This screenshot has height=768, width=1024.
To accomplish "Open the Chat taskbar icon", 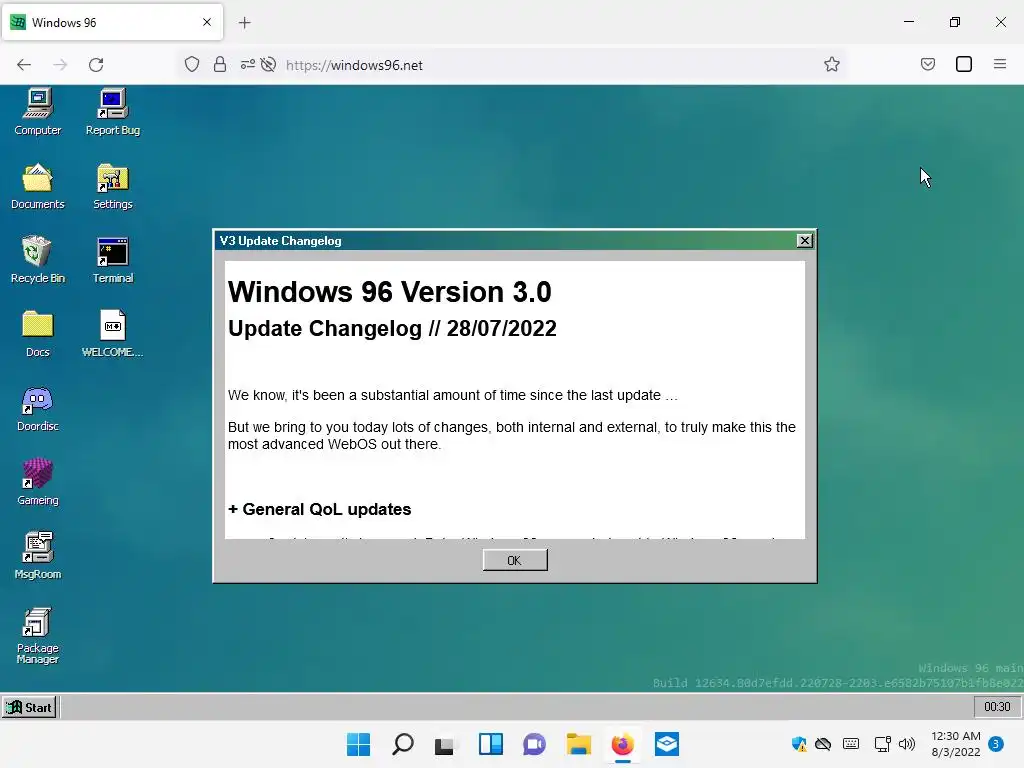I will coord(534,744).
